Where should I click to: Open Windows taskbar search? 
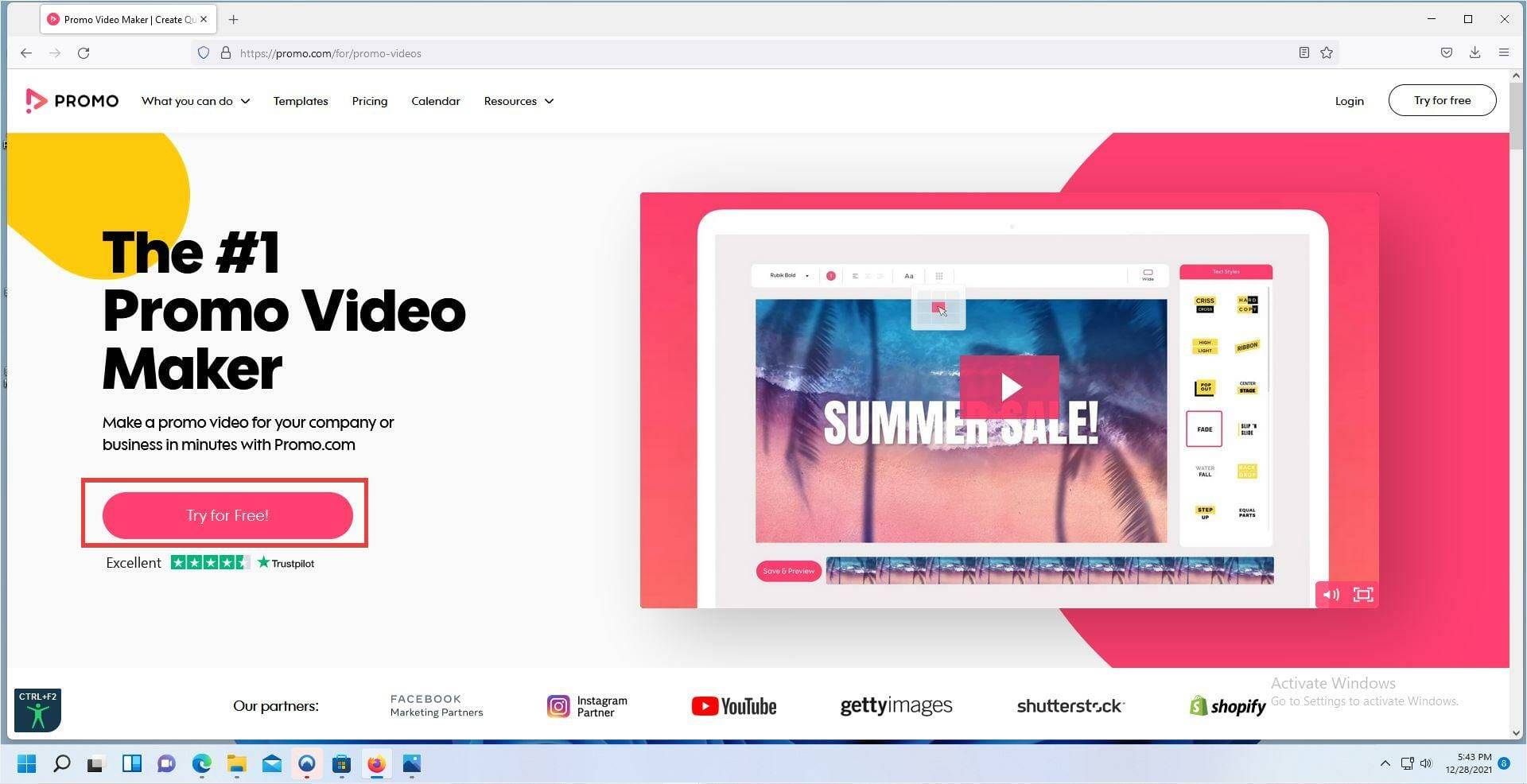click(61, 764)
